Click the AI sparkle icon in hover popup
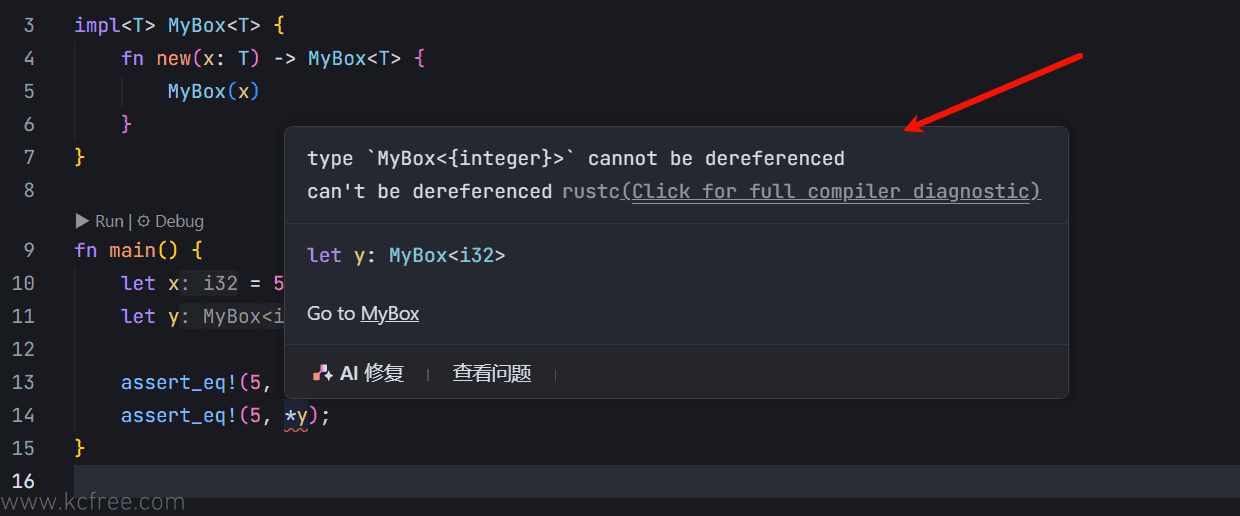Image resolution: width=1240 pixels, height=516 pixels. coord(322,373)
